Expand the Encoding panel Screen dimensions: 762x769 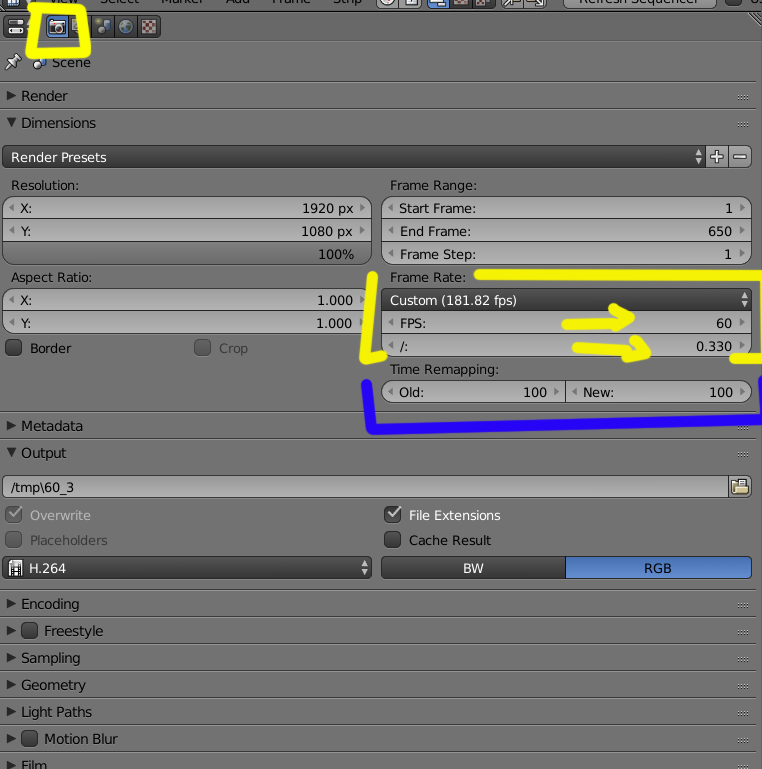tap(11, 604)
